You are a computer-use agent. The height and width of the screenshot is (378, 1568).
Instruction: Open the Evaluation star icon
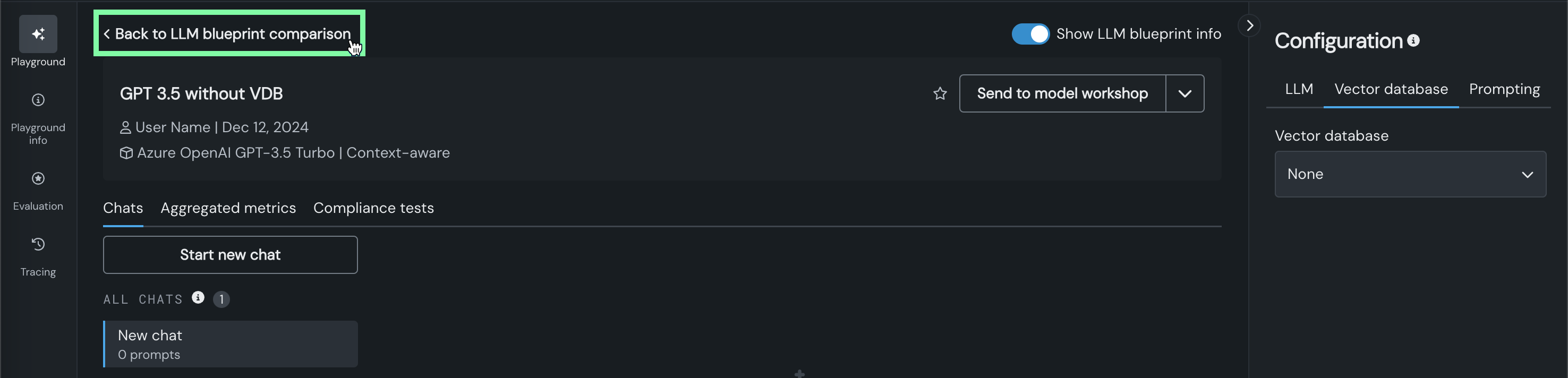38,178
